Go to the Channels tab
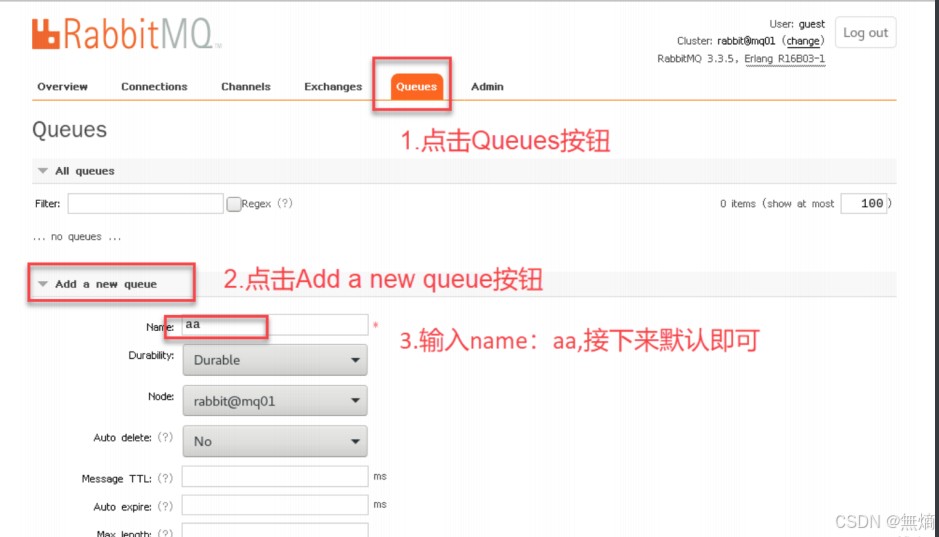Screen dimensions: 939x537 246,87
